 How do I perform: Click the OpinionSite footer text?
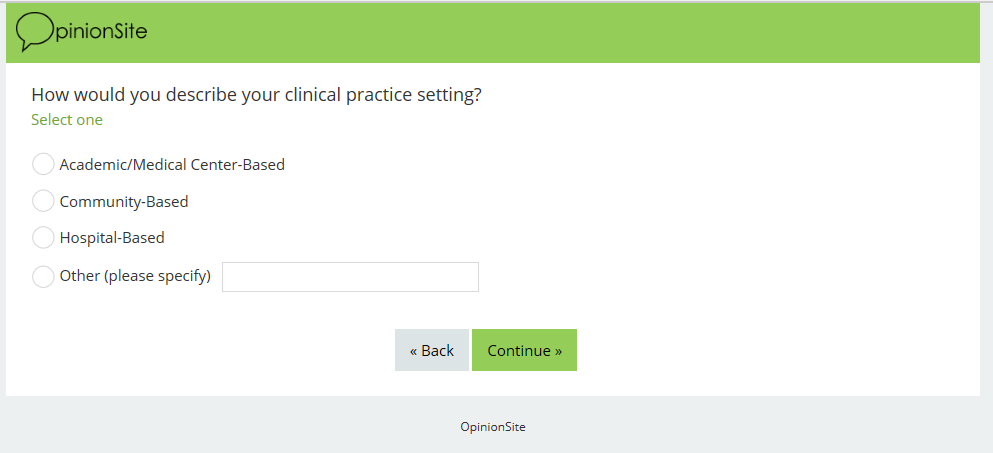493,427
